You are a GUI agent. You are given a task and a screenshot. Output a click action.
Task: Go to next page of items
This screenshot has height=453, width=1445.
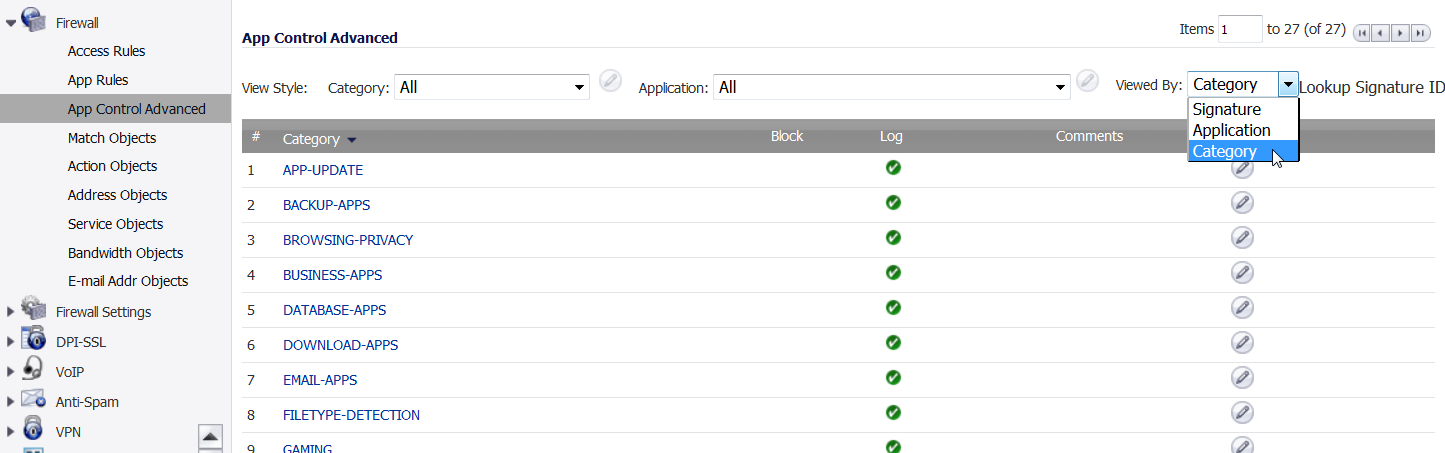(1401, 33)
